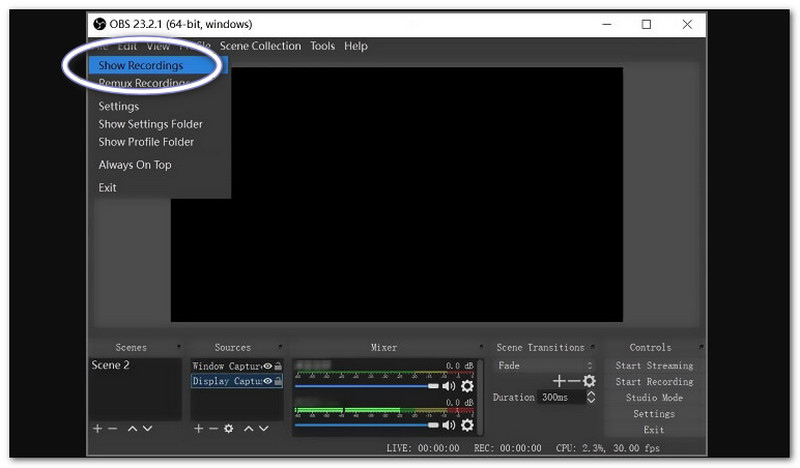Open the Tools menu
The image size is (800, 468).
(x=322, y=46)
